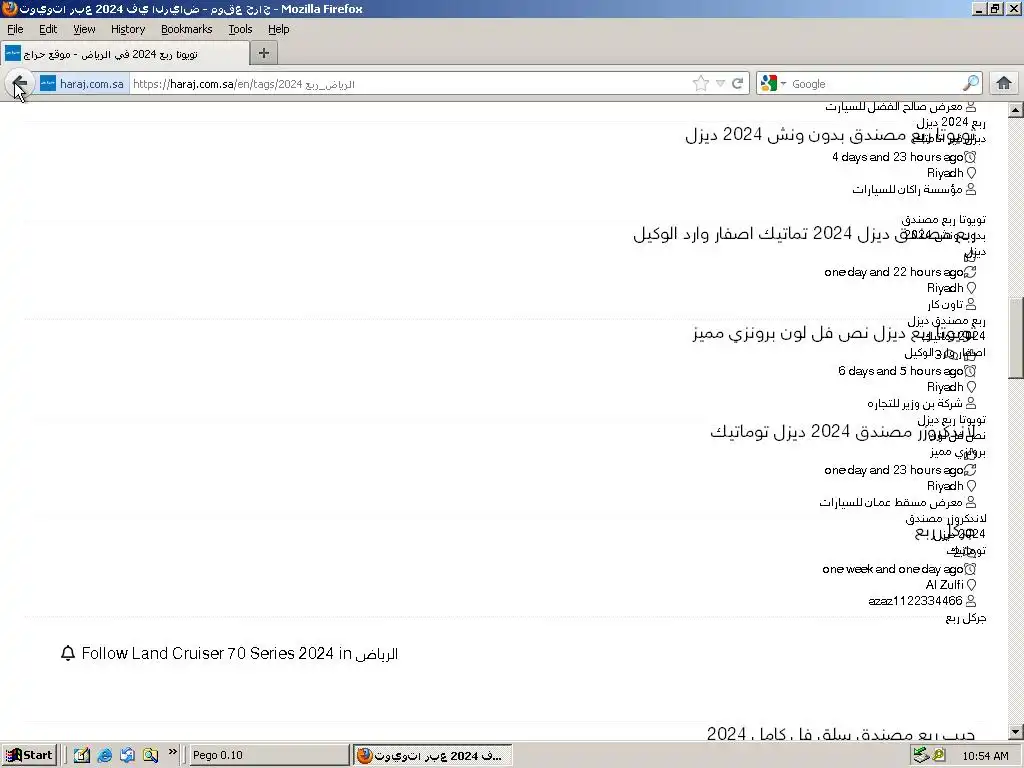The width and height of the screenshot is (1024, 768).
Task: Click the quick launch icon left of the search folder
Action: click(x=127, y=755)
